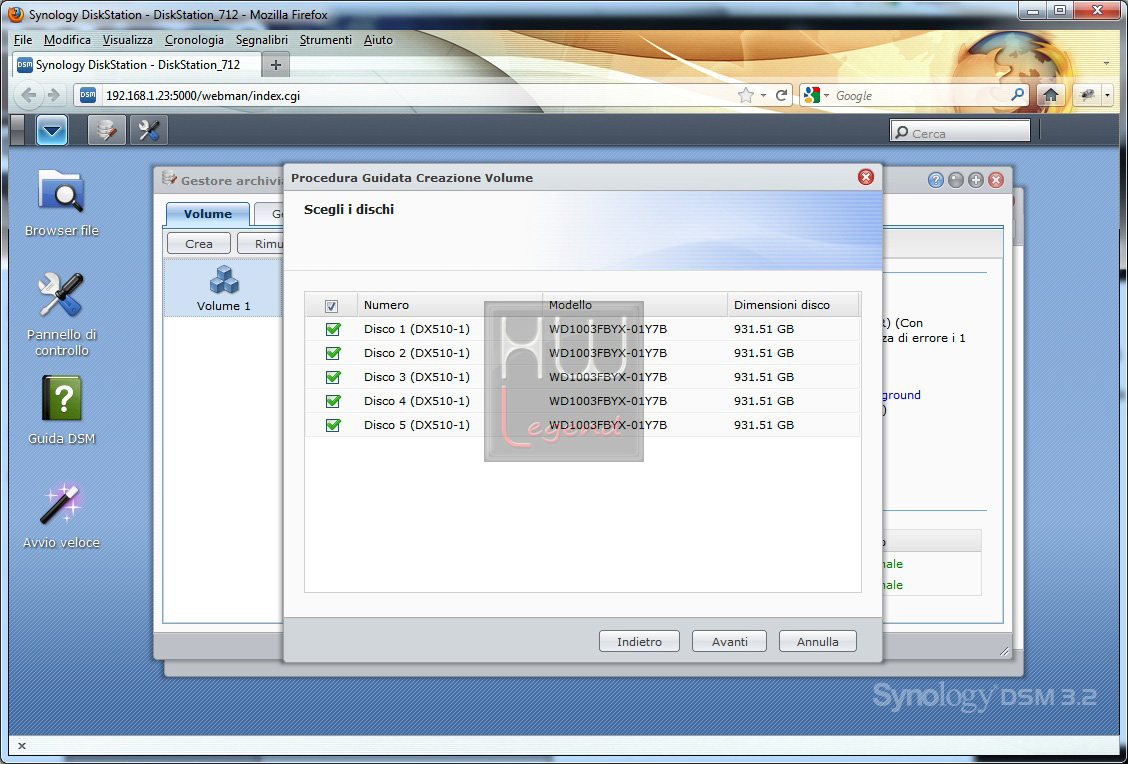Screen dimensions: 1128x764
Task: Open the Strumenti menu
Action: [325, 40]
